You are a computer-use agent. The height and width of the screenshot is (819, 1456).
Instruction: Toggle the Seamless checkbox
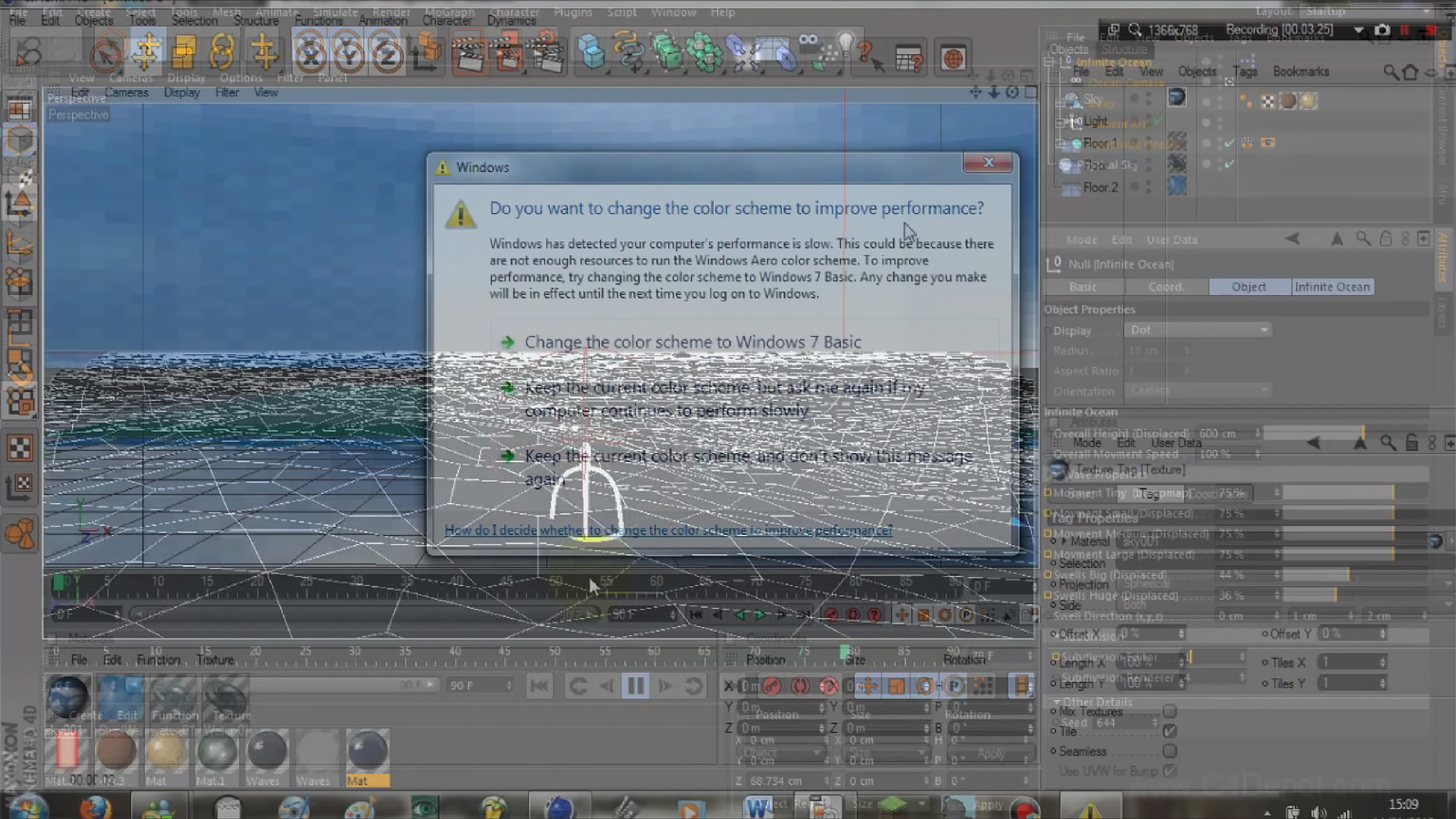click(1170, 751)
